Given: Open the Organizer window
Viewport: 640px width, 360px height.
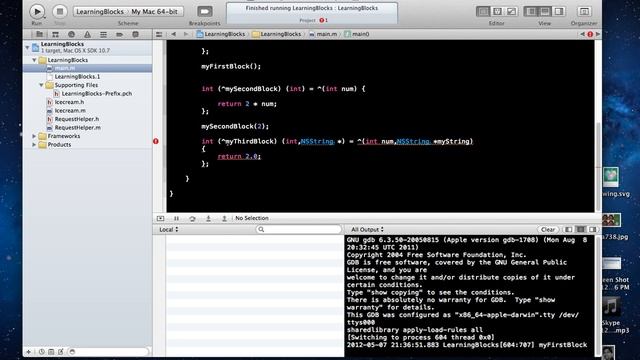Looking at the screenshot, I should tap(584, 11).
